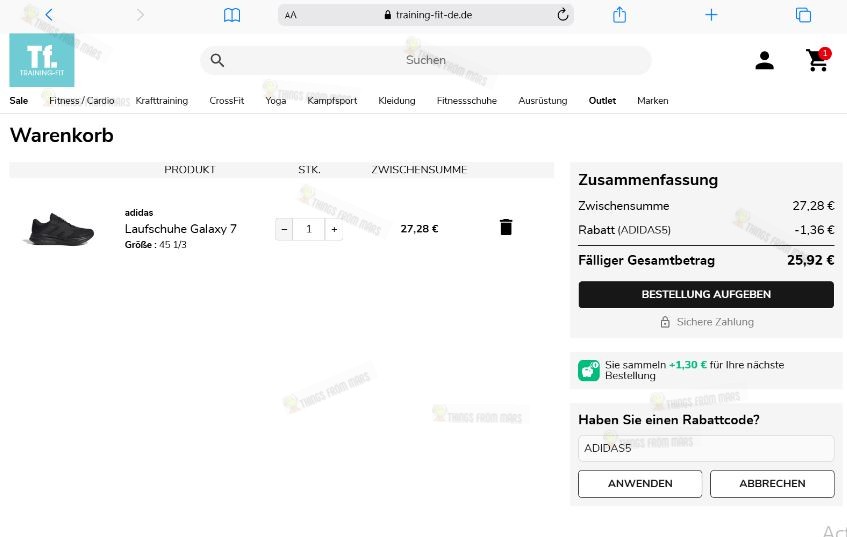Viewport: 847px width, 537px height.
Task: Click the ABBRECHEN button
Action: point(772,484)
